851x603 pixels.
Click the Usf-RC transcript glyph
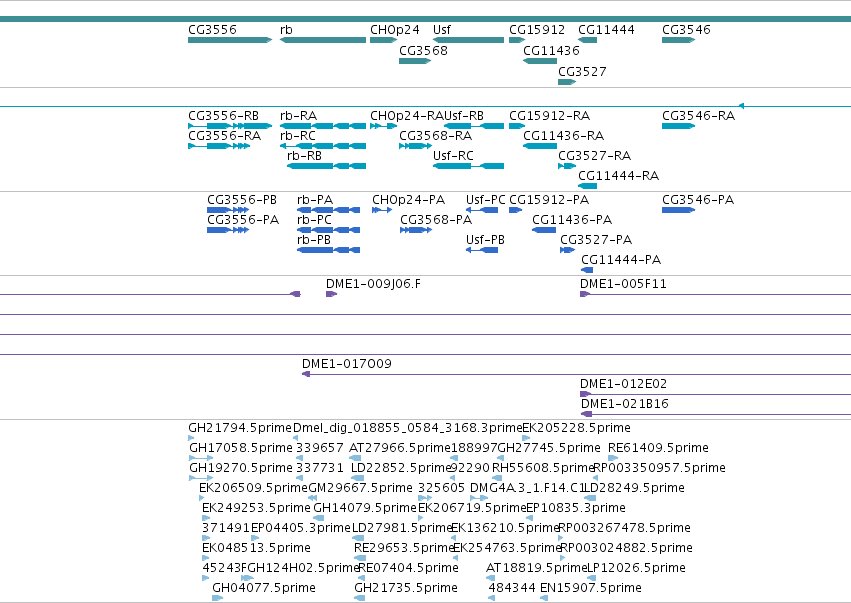[x=468, y=166]
